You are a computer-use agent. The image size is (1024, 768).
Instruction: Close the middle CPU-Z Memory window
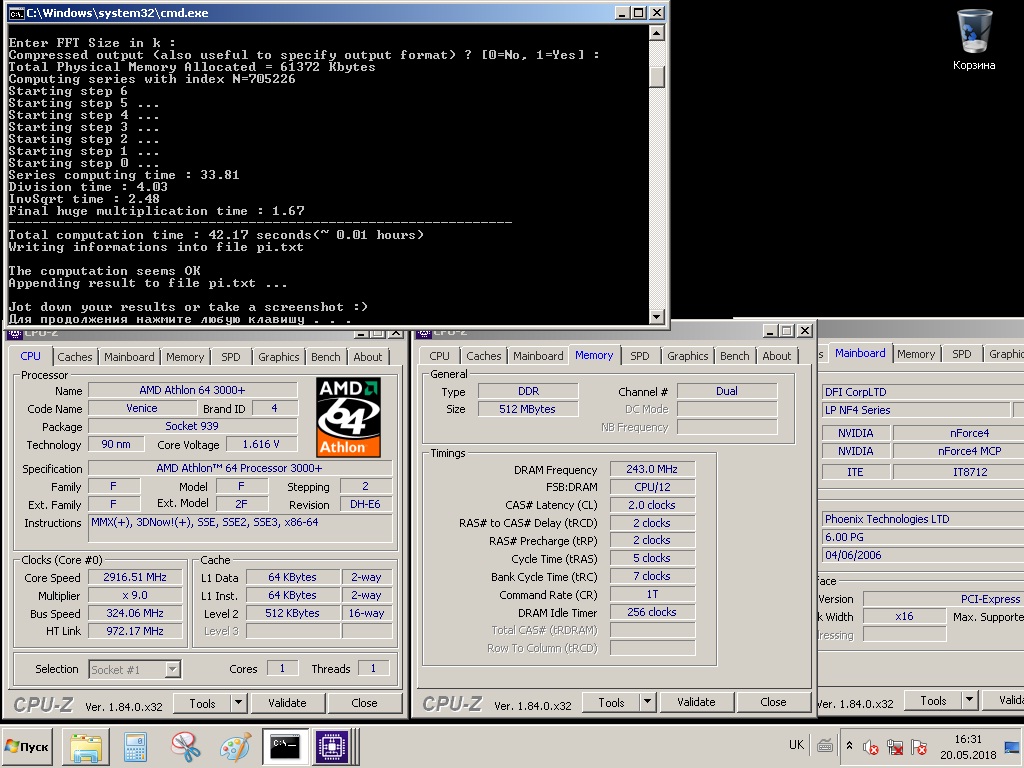[x=805, y=331]
